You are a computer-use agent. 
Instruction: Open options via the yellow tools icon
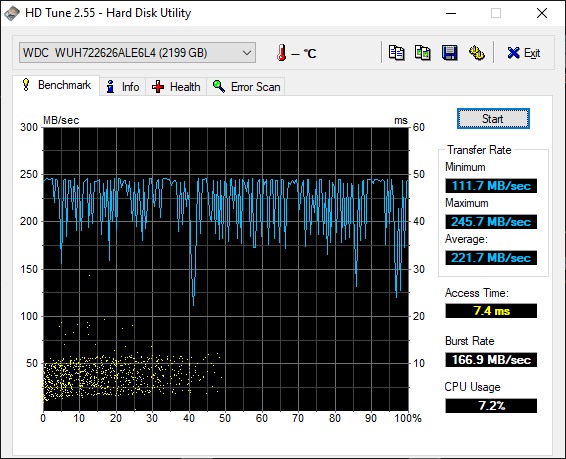click(476, 53)
